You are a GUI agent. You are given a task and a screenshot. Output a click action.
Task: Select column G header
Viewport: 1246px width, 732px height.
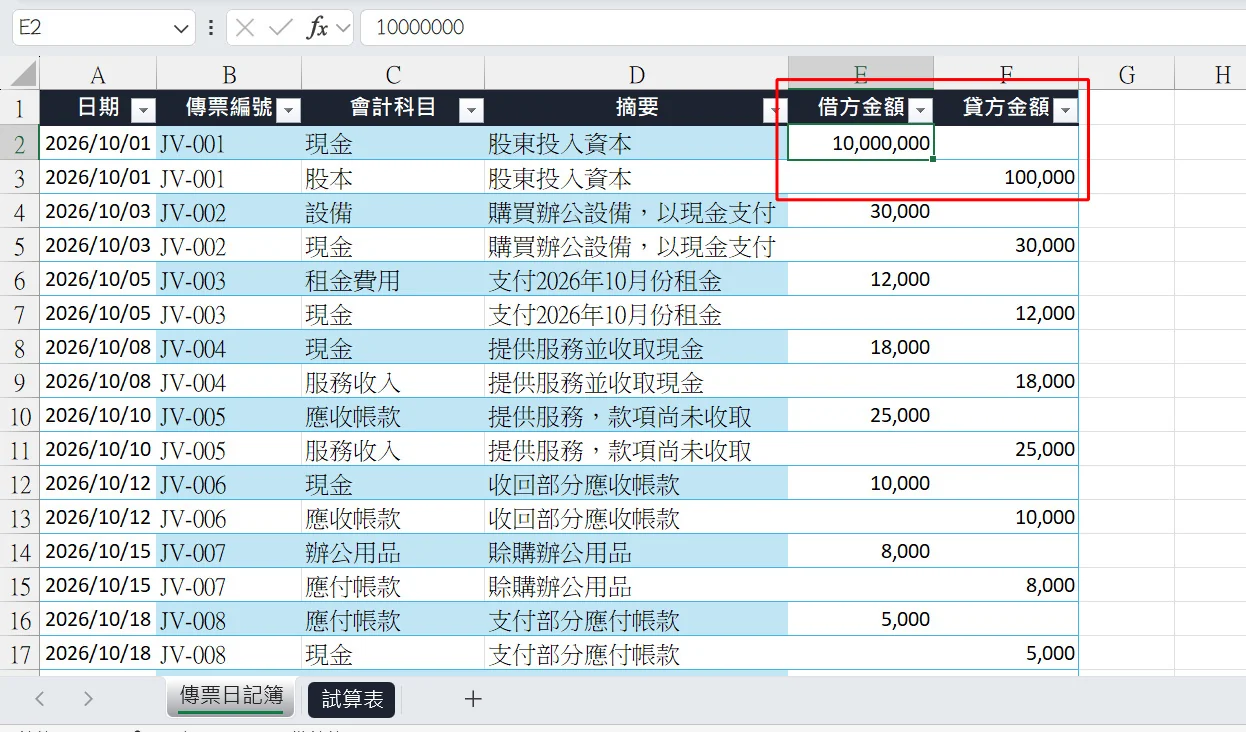(1127, 74)
